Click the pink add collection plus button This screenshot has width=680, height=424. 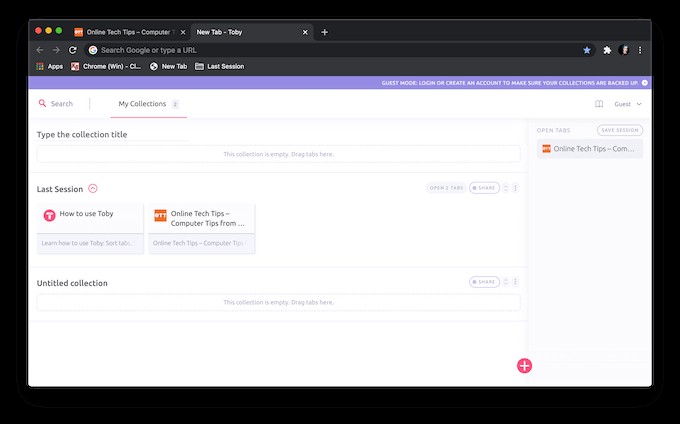(524, 365)
